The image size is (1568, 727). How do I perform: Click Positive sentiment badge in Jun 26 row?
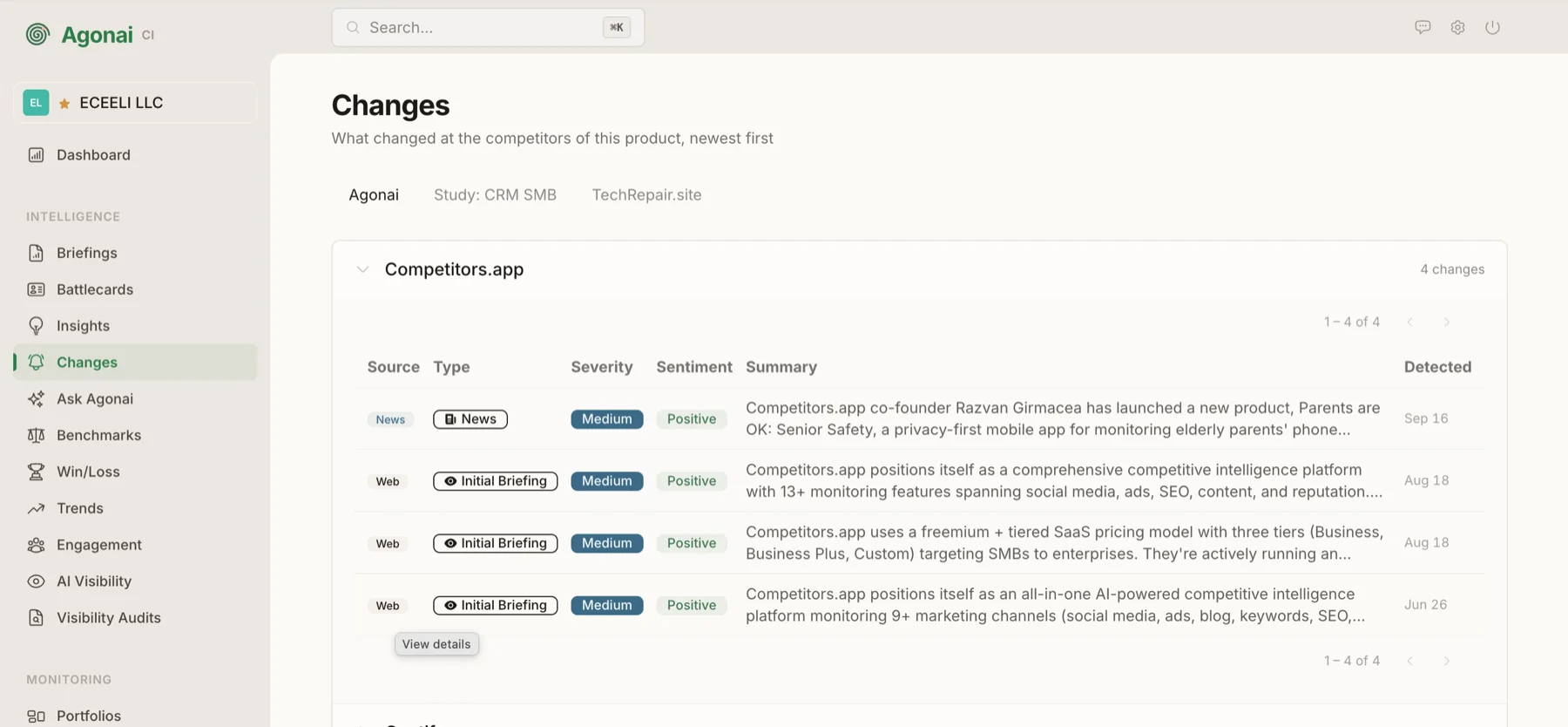[x=692, y=605]
